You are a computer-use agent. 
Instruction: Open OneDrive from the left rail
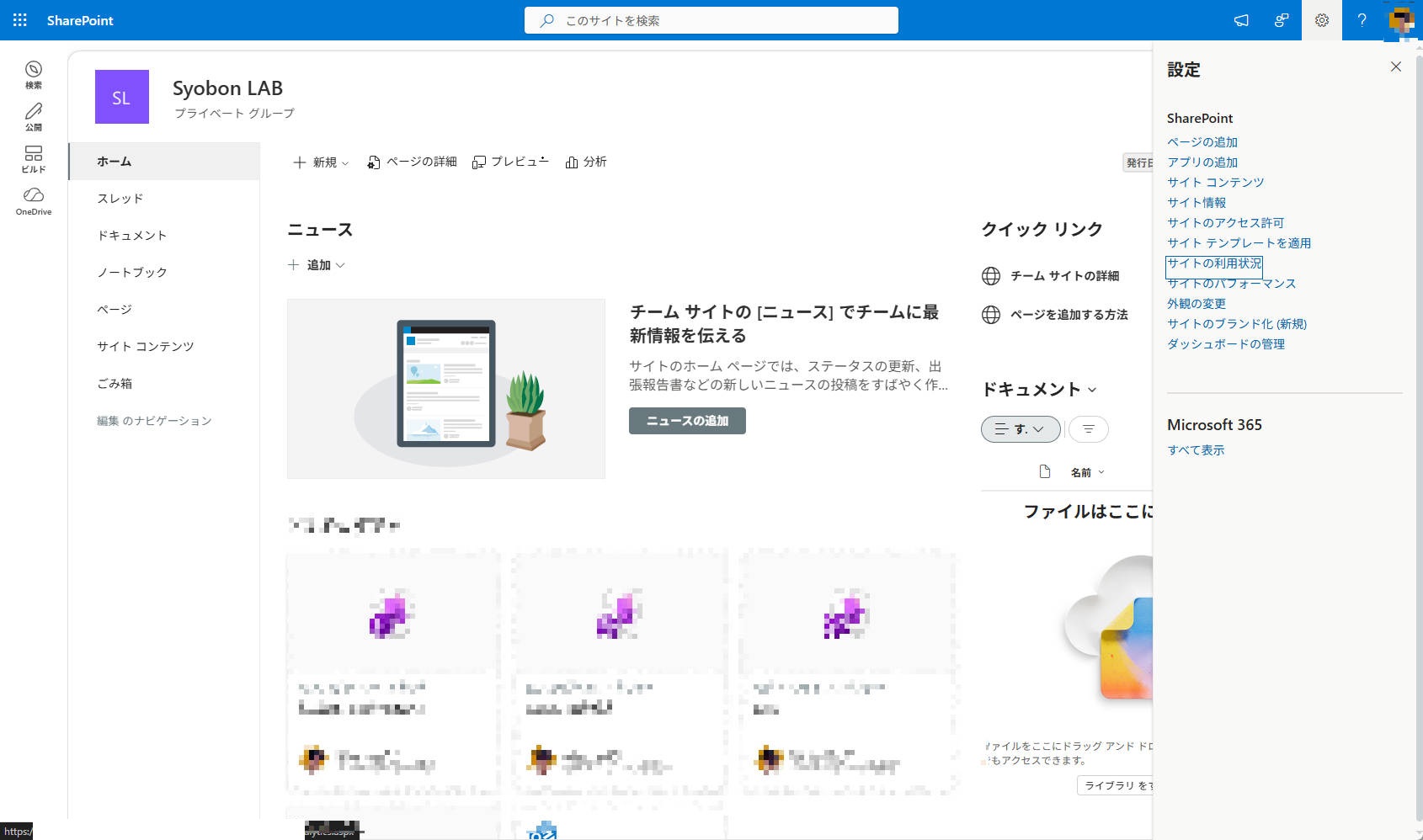tap(34, 201)
